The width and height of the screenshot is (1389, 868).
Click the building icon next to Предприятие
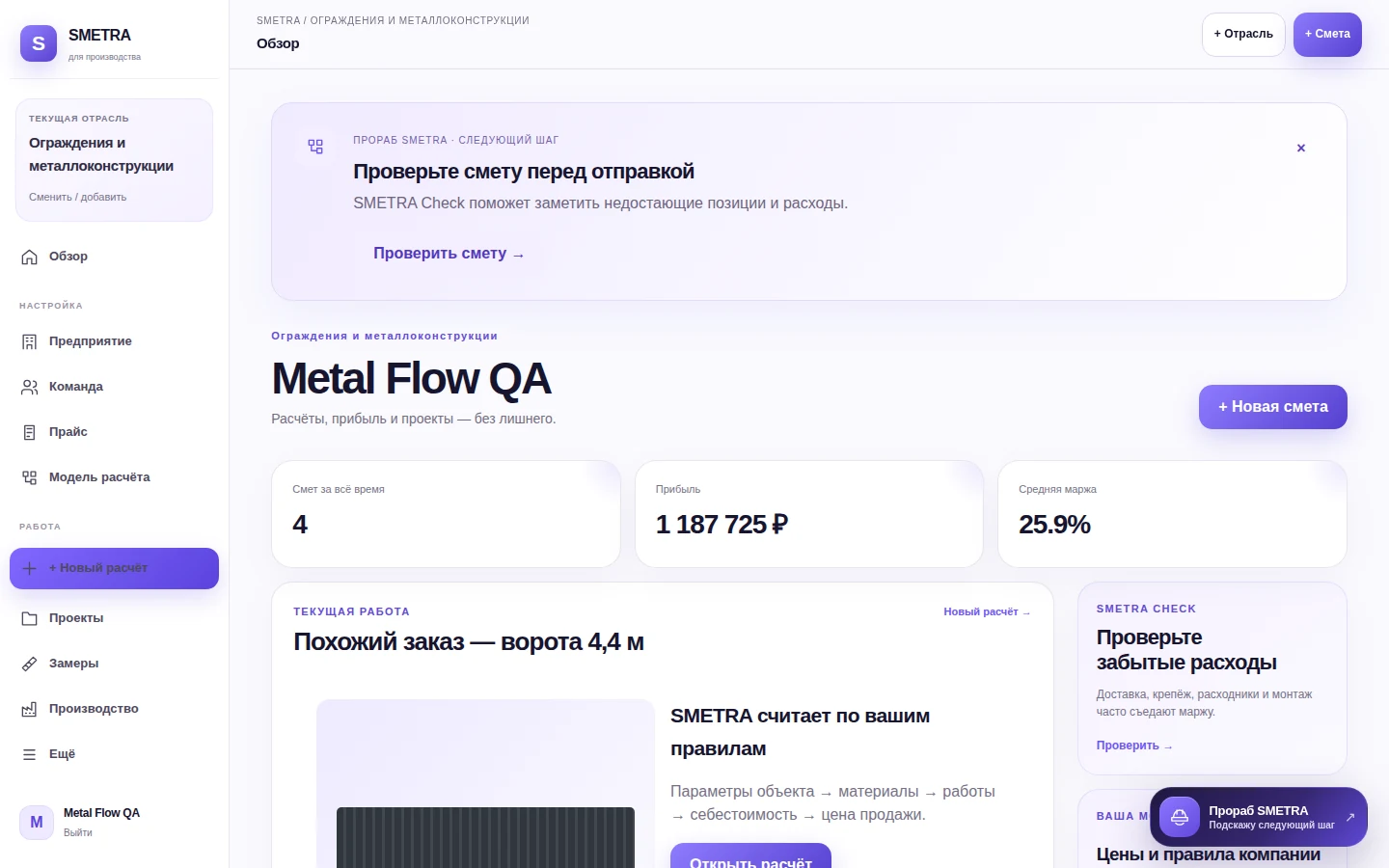coord(30,341)
